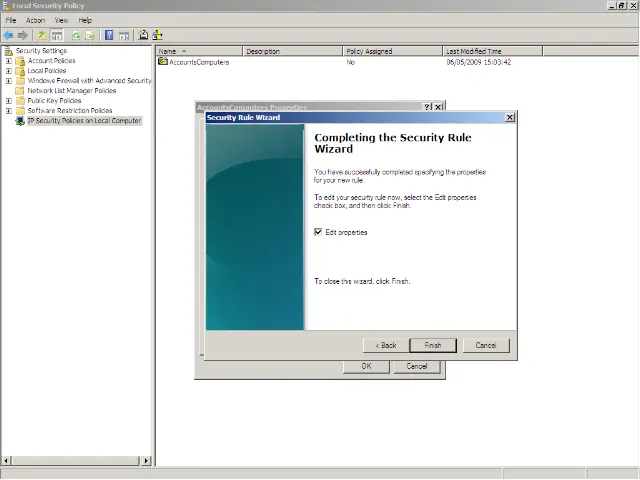Open the View menu
Screen dimensions: 640x480
point(61,20)
